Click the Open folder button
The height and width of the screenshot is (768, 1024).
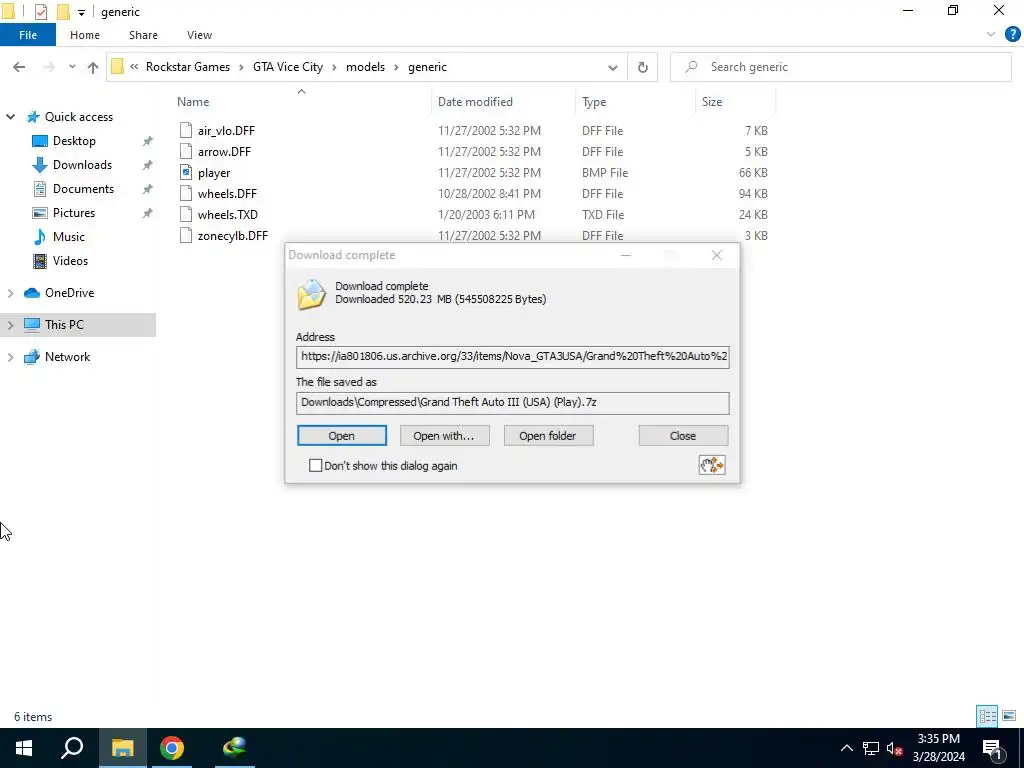(548, 436)
